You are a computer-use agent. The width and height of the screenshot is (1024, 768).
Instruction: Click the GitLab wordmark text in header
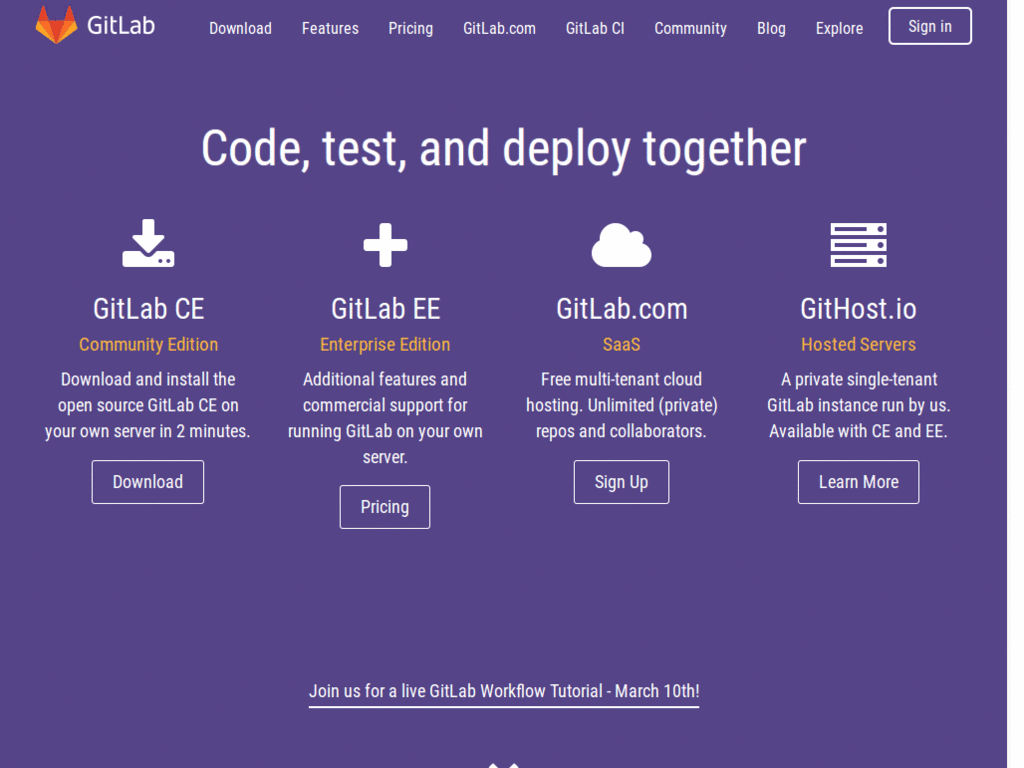(121, 25)
